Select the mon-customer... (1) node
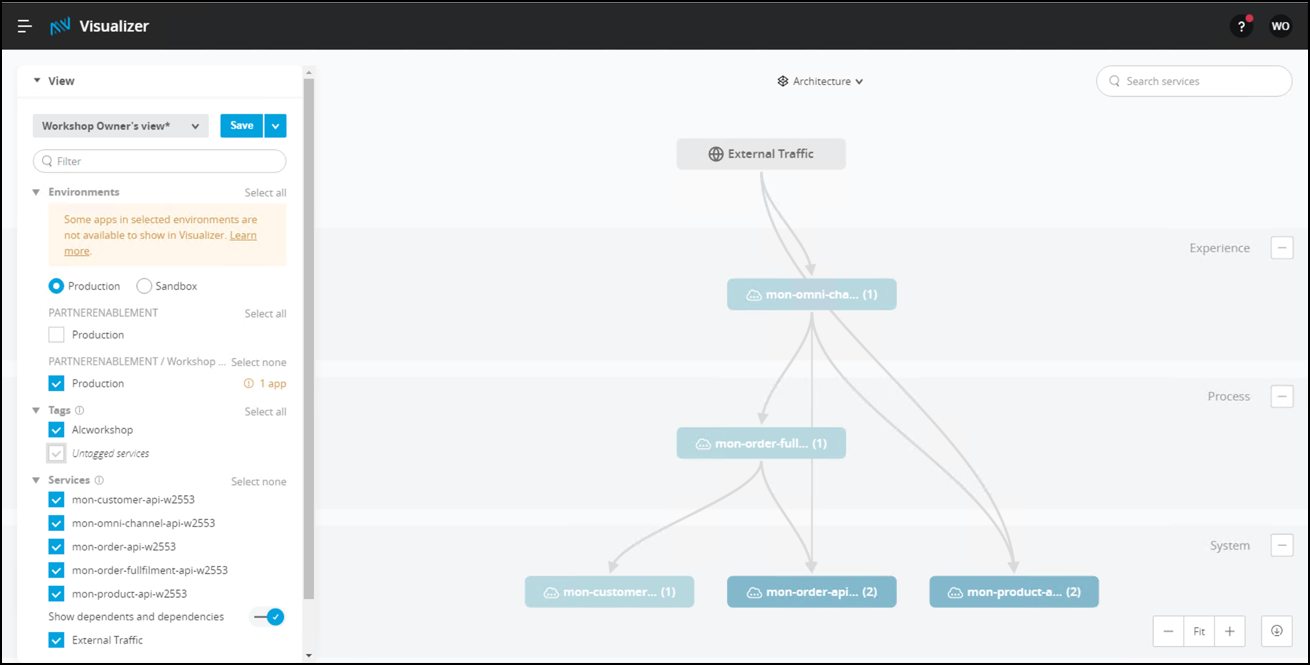The height and width of the screenshot is (665, 1310). [609, 592]
